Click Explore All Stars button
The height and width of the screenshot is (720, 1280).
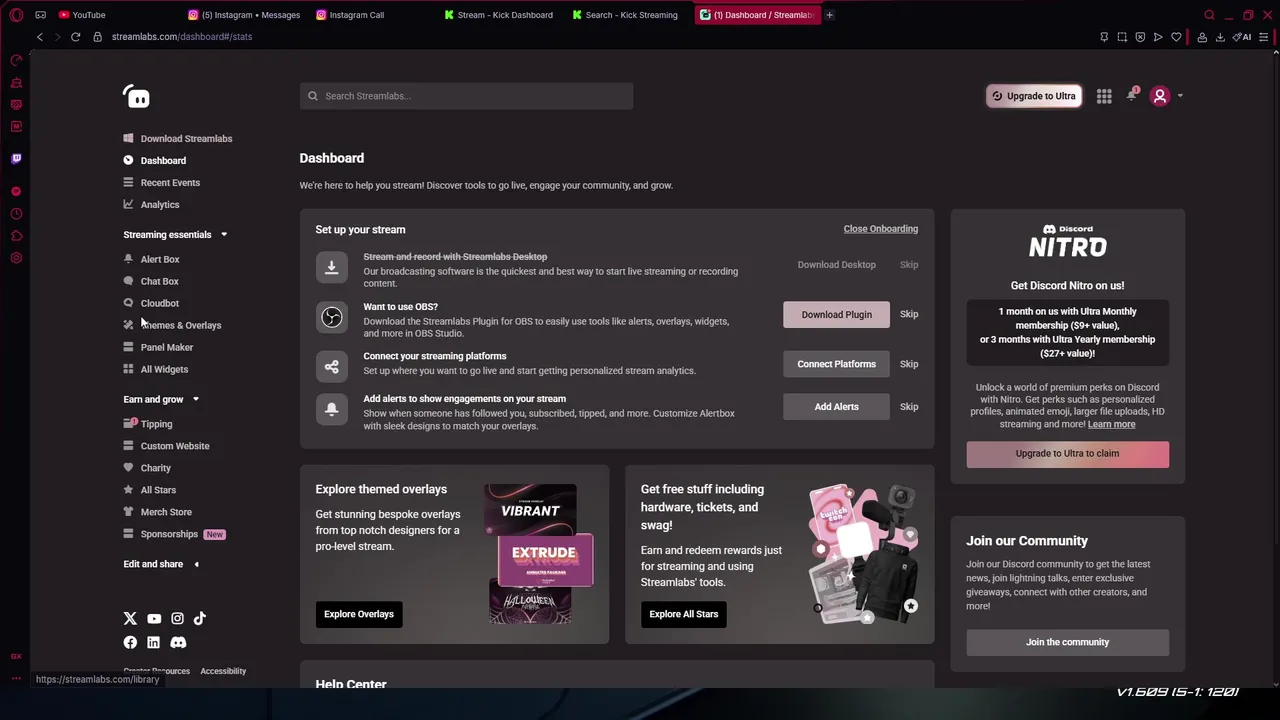pyautogui.click(x=684, y=614)
